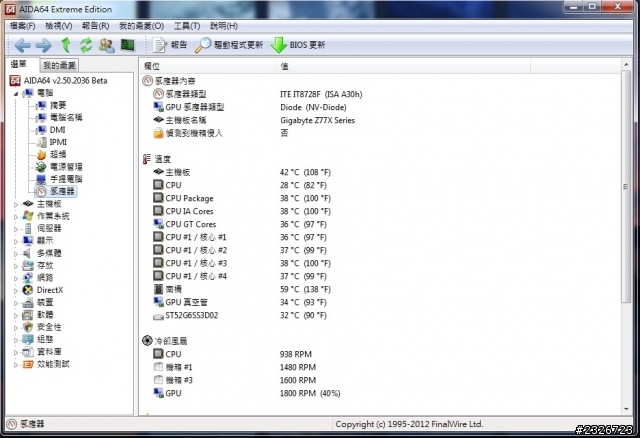Image resolution: width=640 pixels, height=438 pixels.
Task: Switch to the 我的最愛 tab
Action: tap(60, 66)
